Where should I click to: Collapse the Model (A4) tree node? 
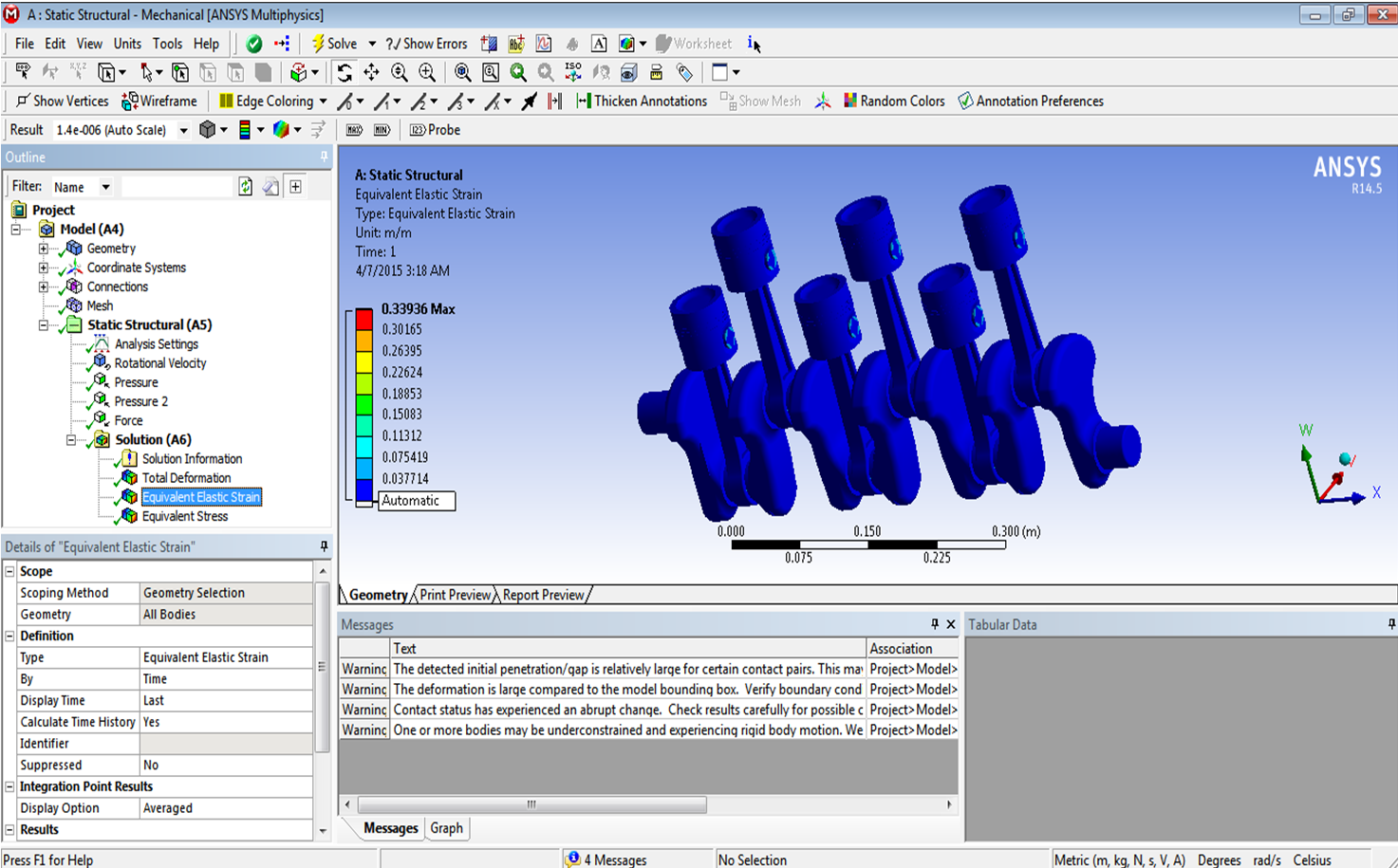16,230
